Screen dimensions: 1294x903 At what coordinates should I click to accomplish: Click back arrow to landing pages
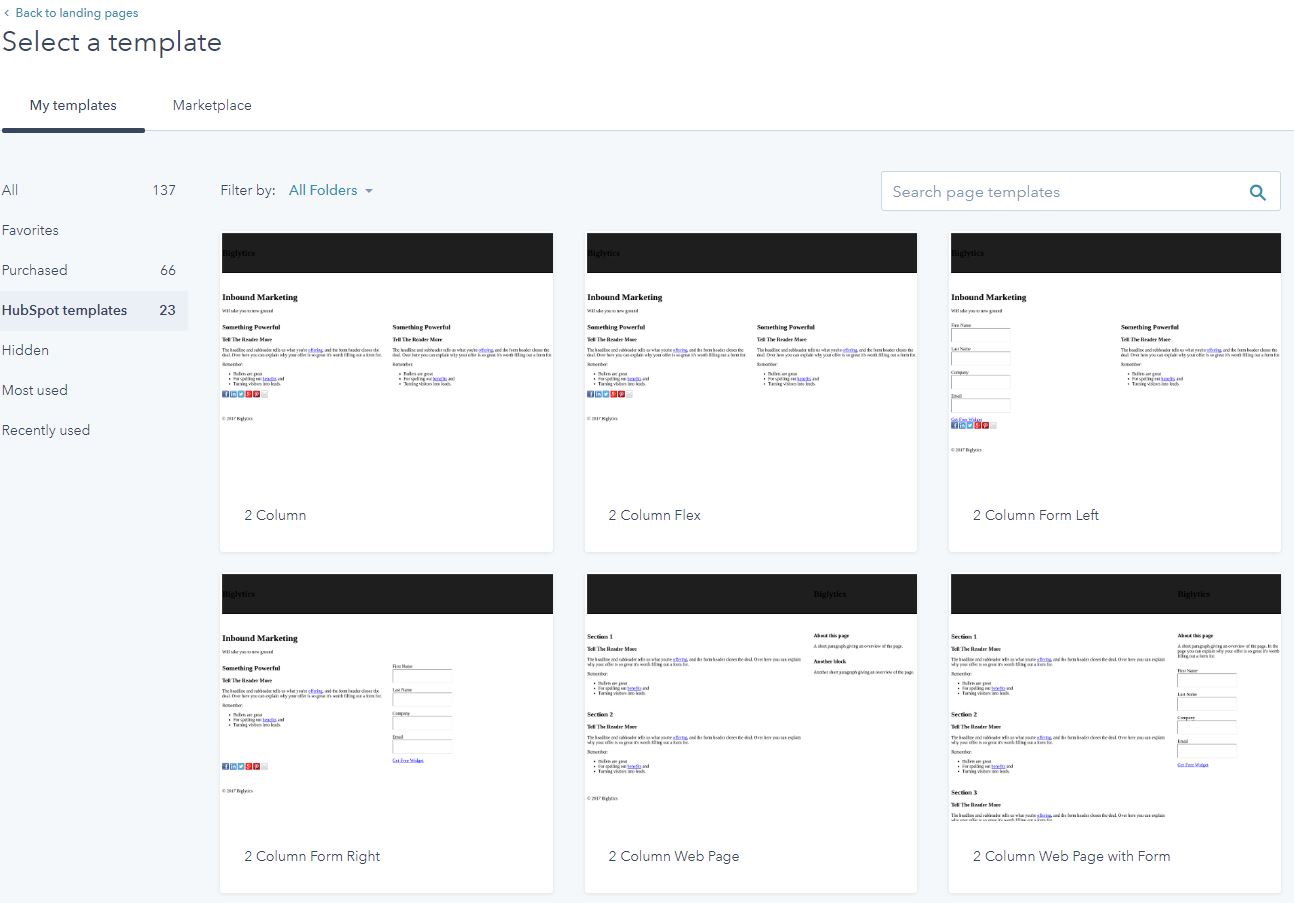pyautogui.click(x=7, y=13)
